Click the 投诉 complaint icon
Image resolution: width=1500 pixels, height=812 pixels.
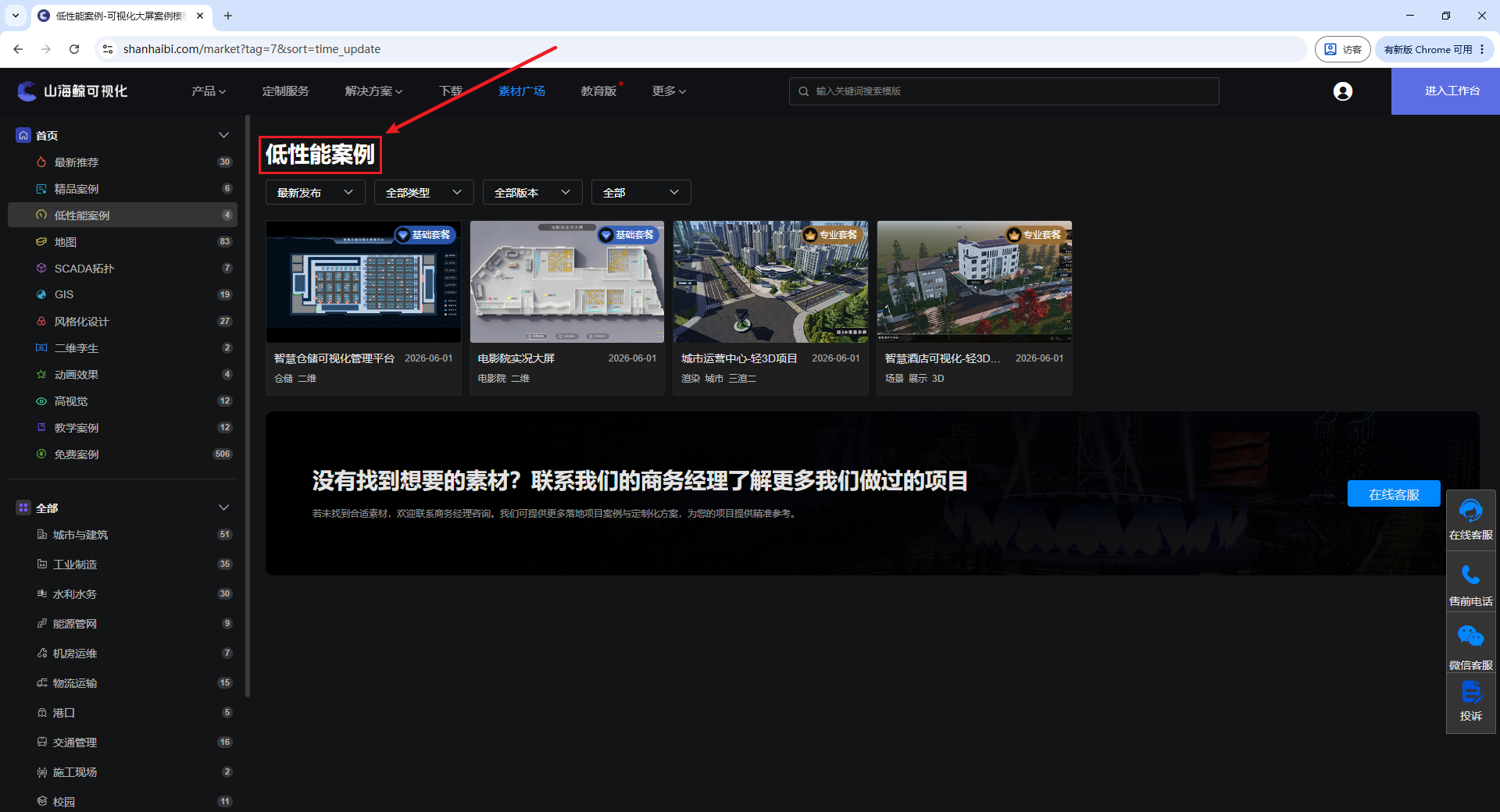pyautogui.click(x=1470, y=692)
